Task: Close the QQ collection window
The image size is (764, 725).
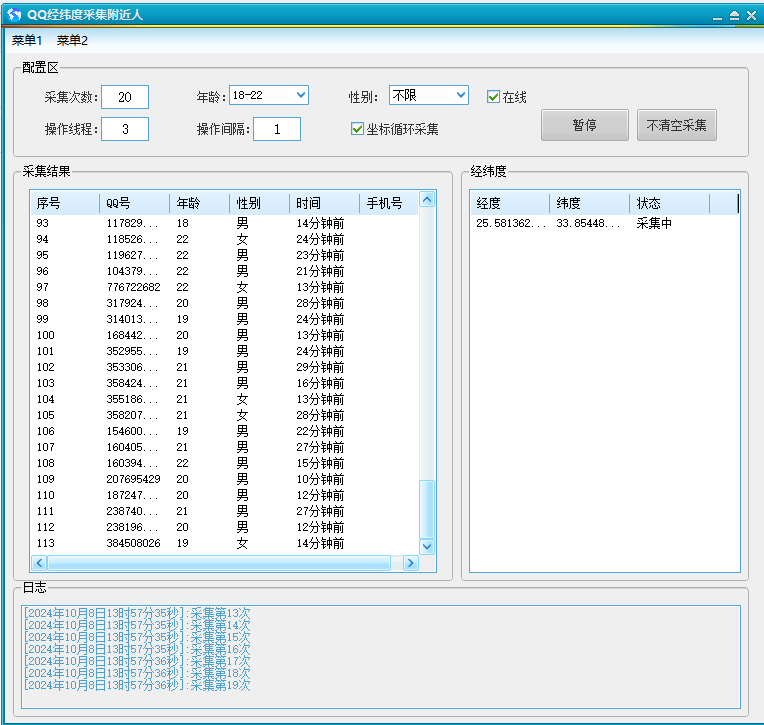Action: click(x=751, y=16)
